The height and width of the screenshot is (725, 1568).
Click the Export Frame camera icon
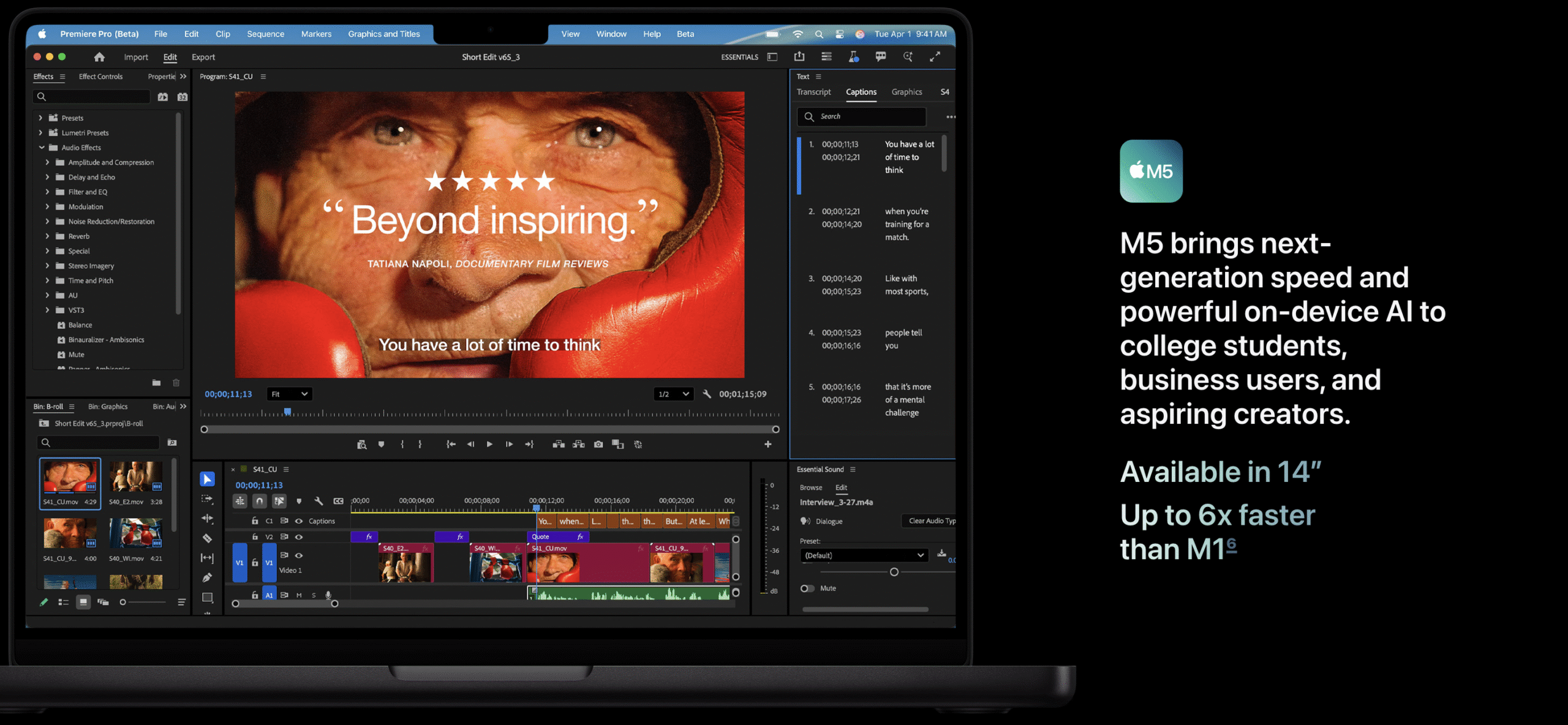[598, 445]
